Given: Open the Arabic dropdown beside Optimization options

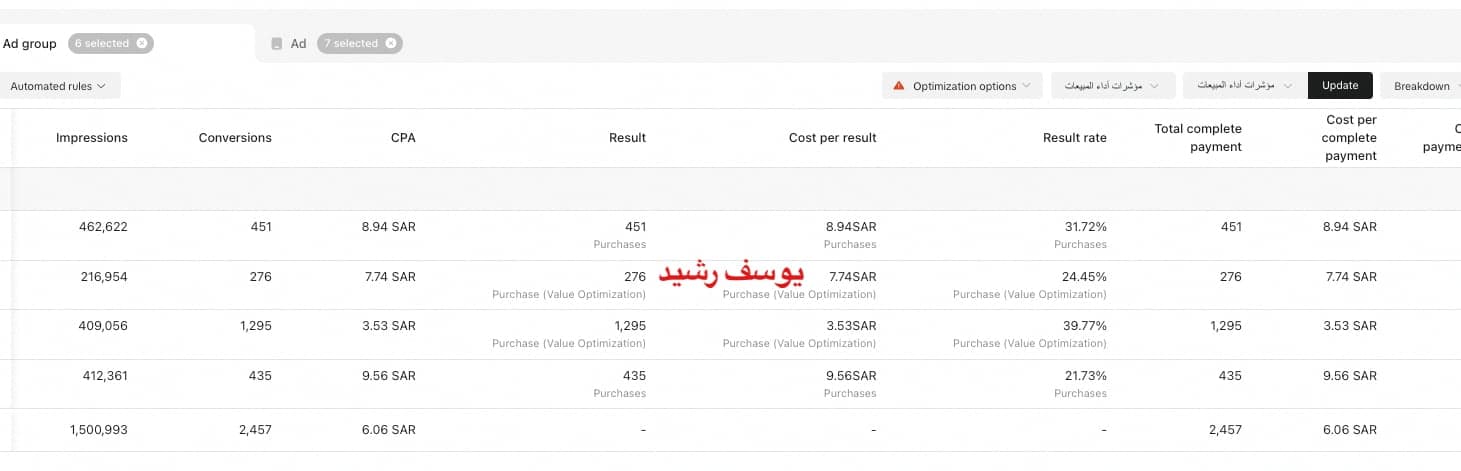Looking at the screenshot, I should (x=1112, y=86).
